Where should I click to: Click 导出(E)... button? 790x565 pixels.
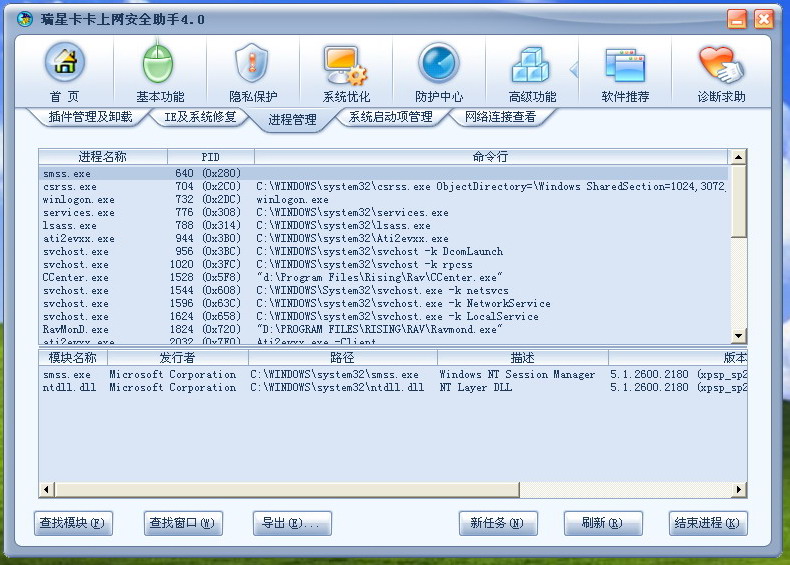coord(292,523)
